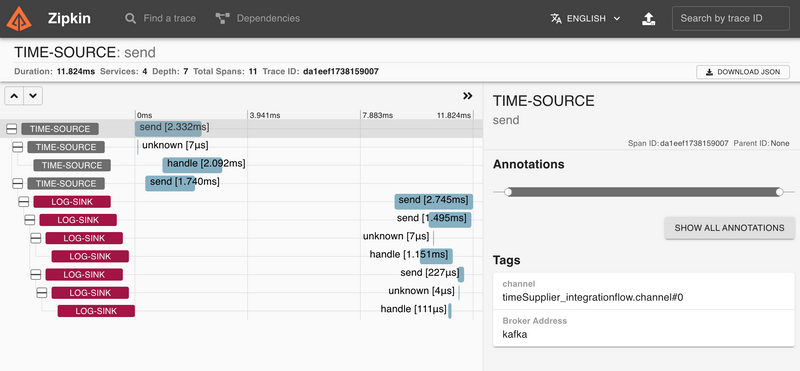Click the channel tag value timeSupplier_integrationflow.channel#0
The height and width of the screenshot is (371, 800).
click(x=593, y=298)
